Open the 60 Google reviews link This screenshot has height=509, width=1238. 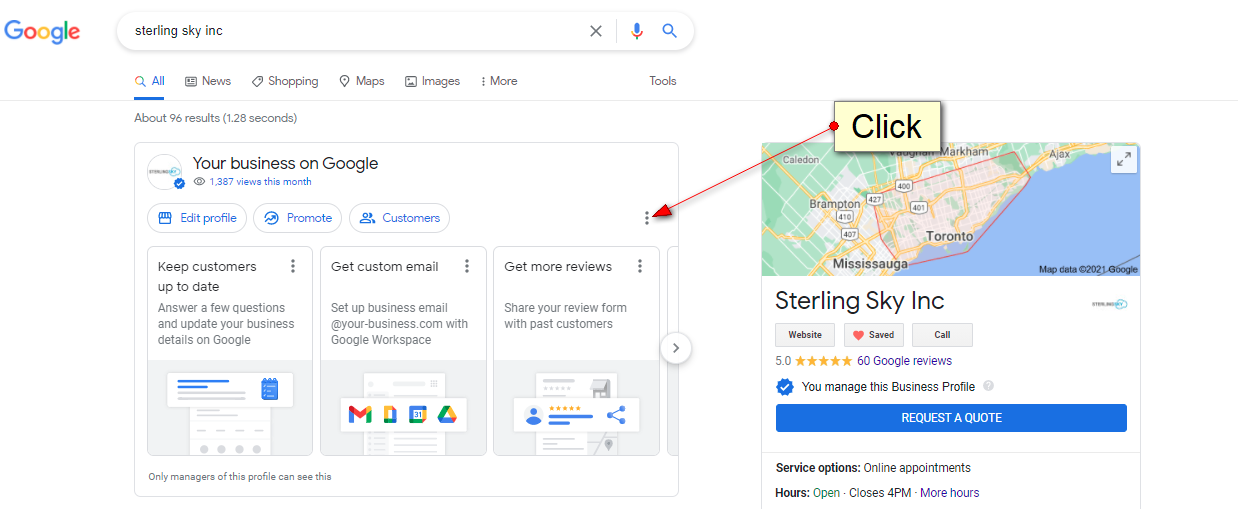click(x=904, y=361)
